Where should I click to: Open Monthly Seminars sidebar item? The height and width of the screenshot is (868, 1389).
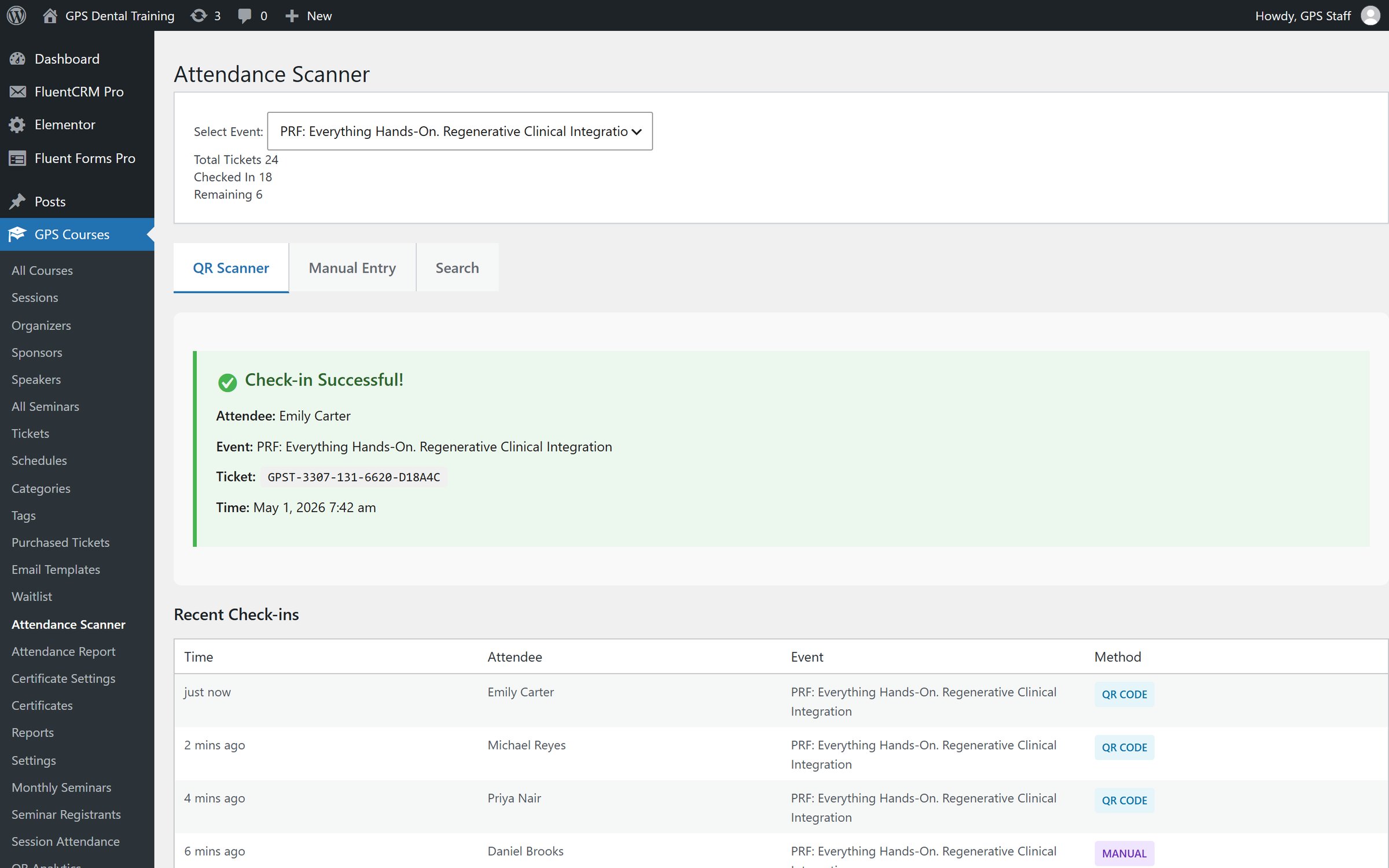(x=61, y=788)
